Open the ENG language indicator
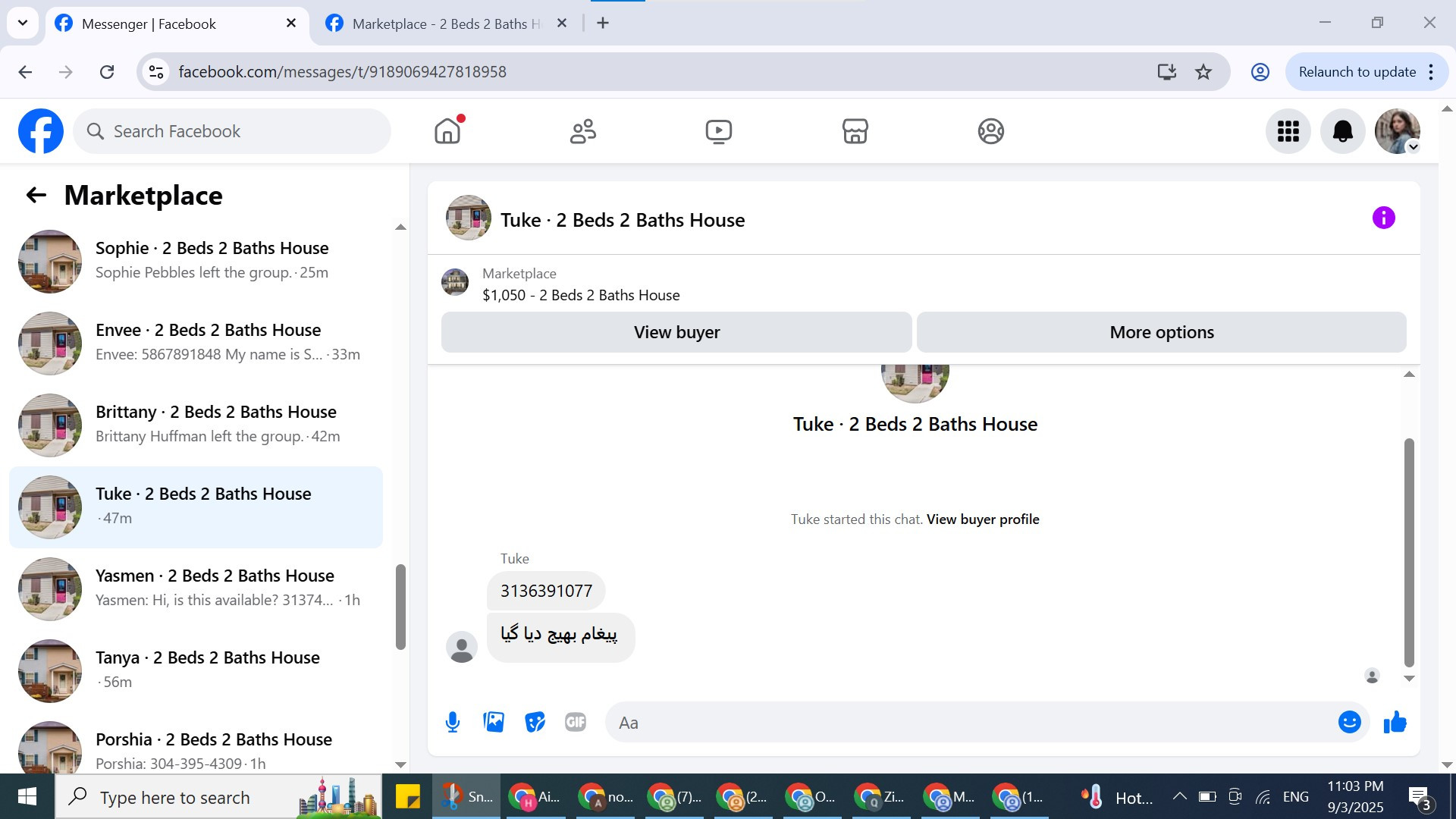 (1295, 797)
